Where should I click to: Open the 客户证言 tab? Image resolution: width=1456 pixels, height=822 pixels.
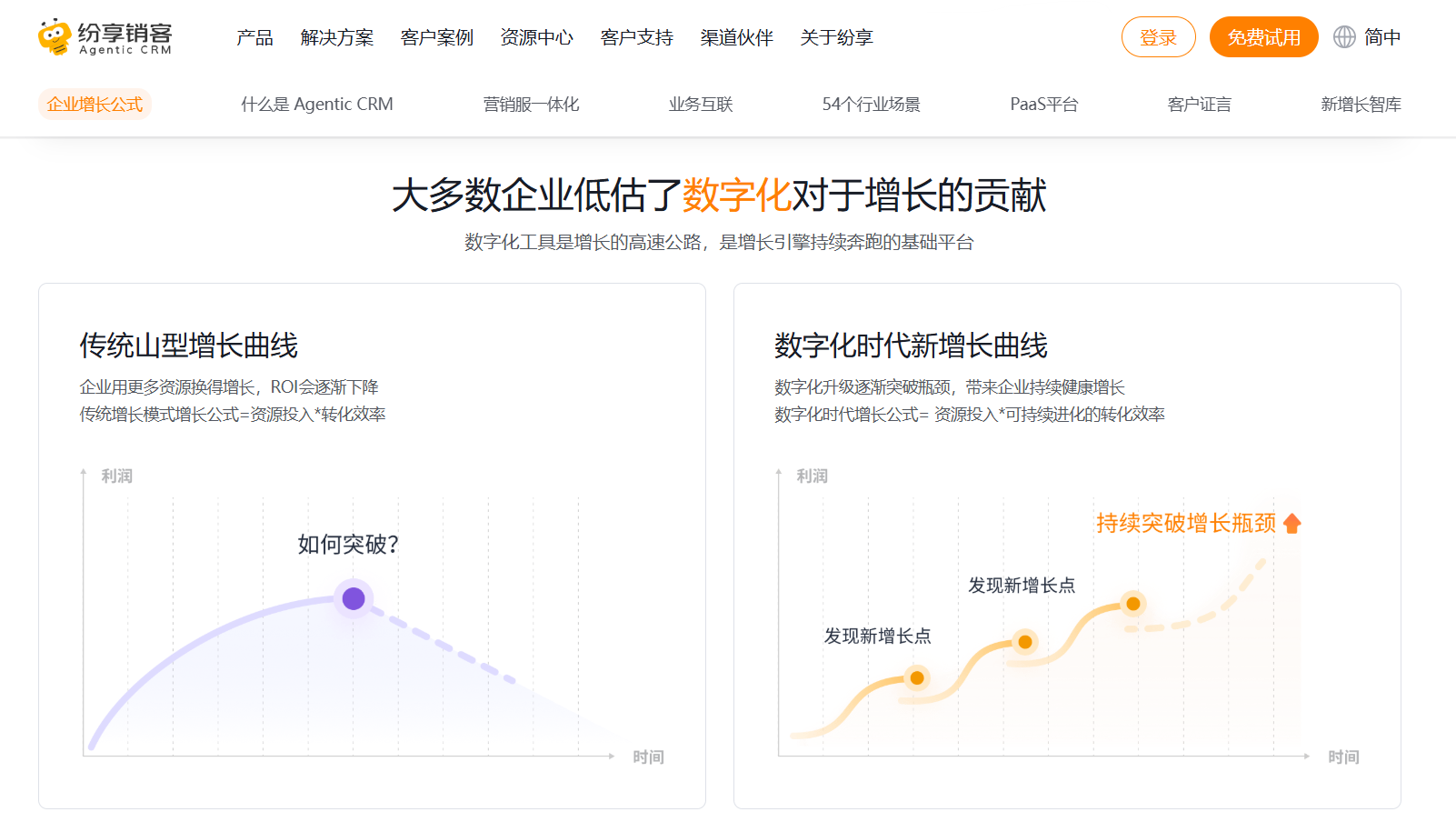pos(1200,105)
